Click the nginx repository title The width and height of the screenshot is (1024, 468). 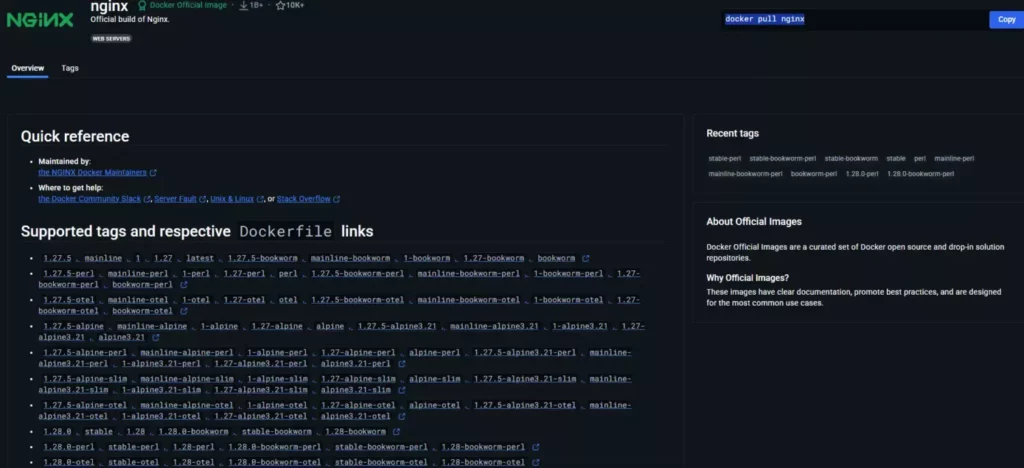[109, 6]
